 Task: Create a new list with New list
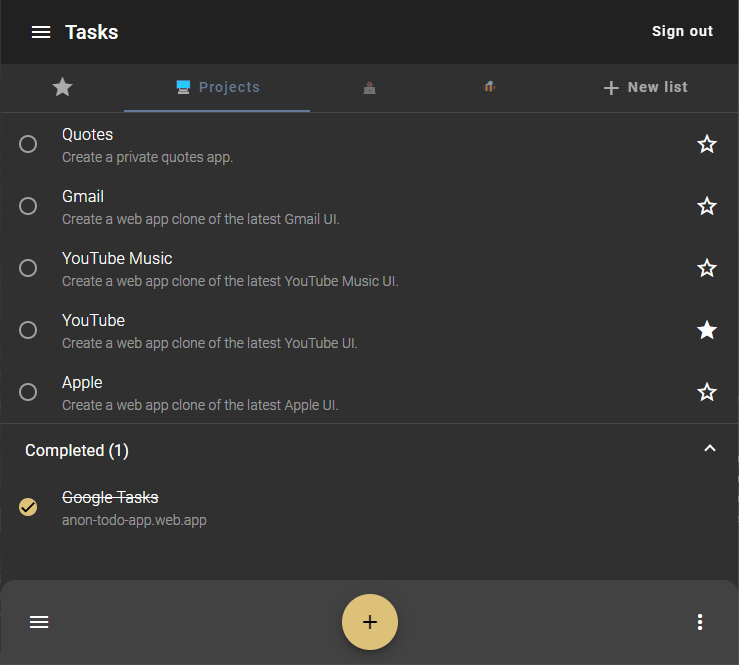[646, 87]
